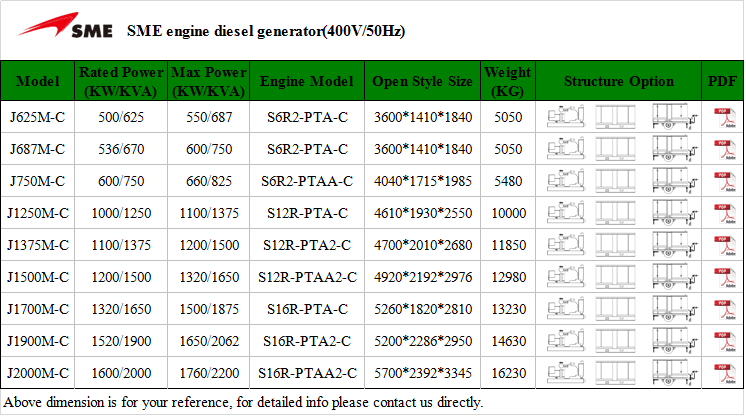Click the SME red swoosh logo
This screenshot has height=417, width=746.
[64, 26]
